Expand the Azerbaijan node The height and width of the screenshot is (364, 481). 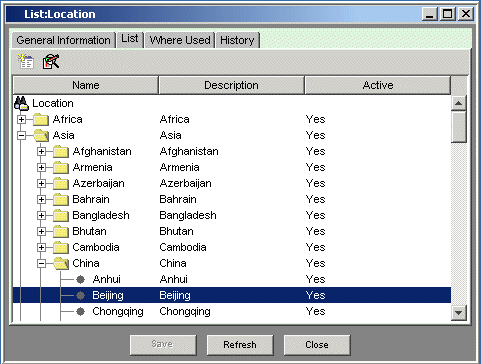point(41,183)
